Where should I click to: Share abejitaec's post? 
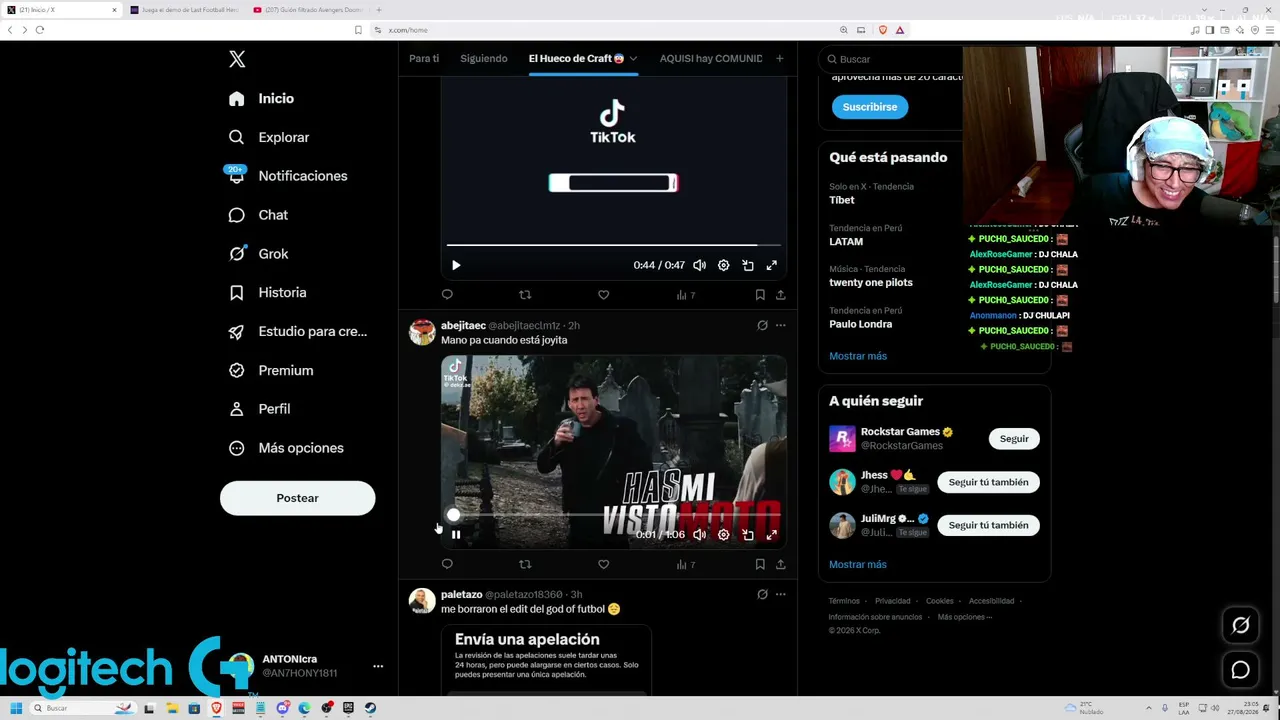point(781,565)
